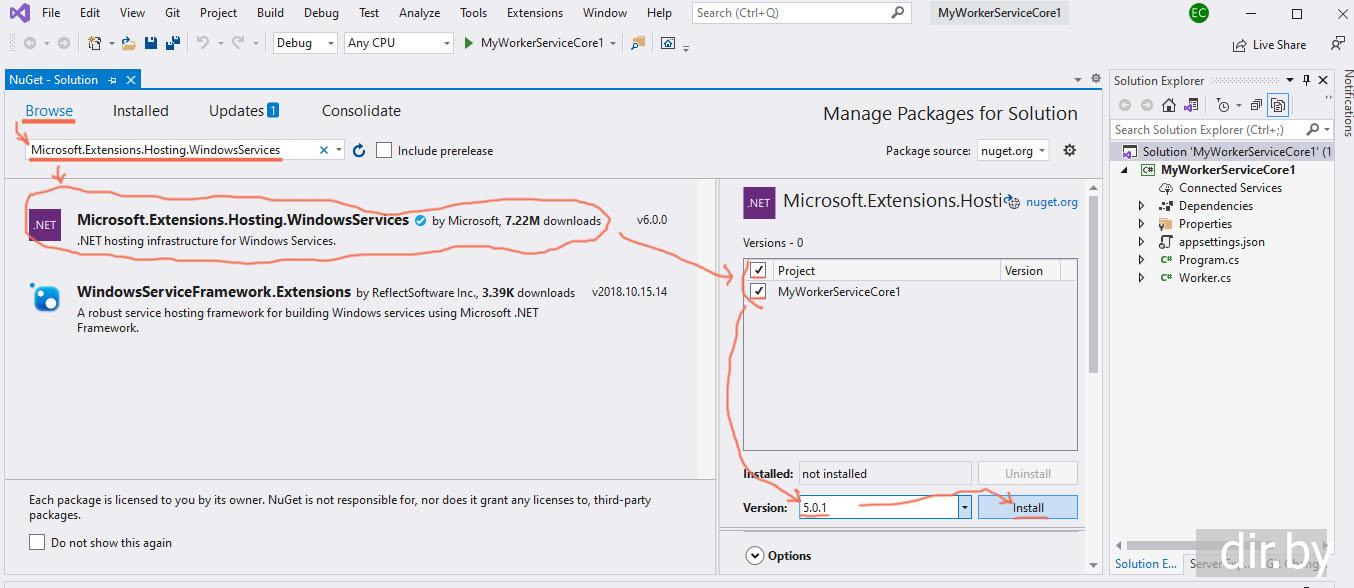
Task: Switch to the Installed tab
Action: 140,111
